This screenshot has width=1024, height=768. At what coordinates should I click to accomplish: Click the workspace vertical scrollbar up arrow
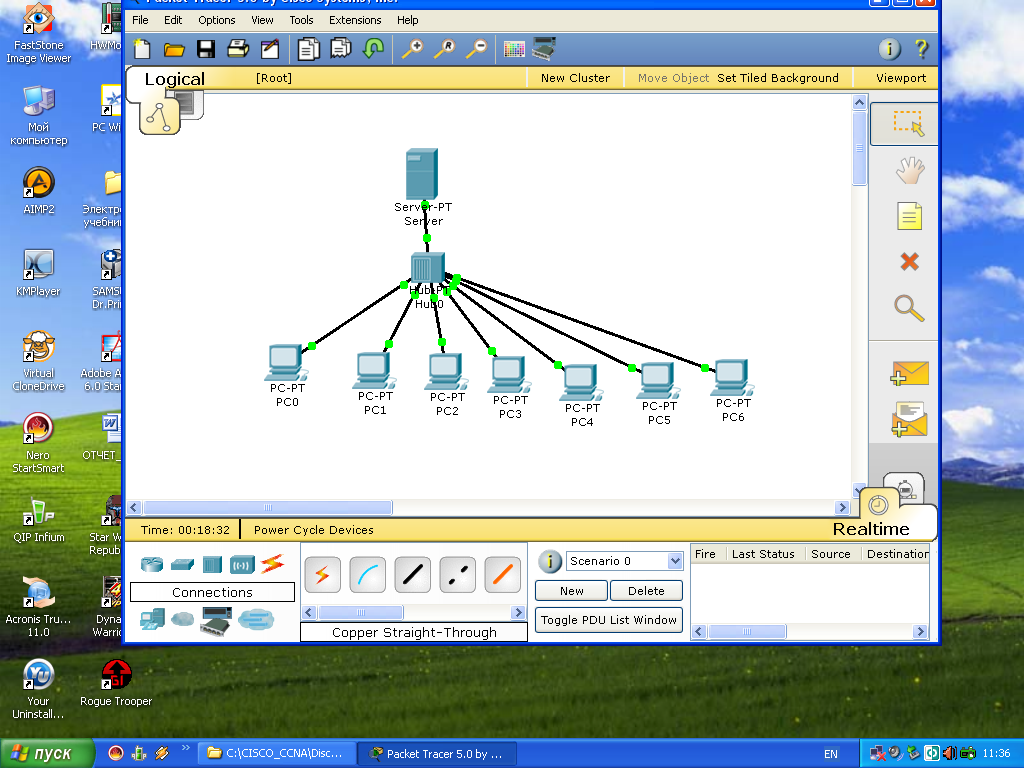[x=859, y=103]
